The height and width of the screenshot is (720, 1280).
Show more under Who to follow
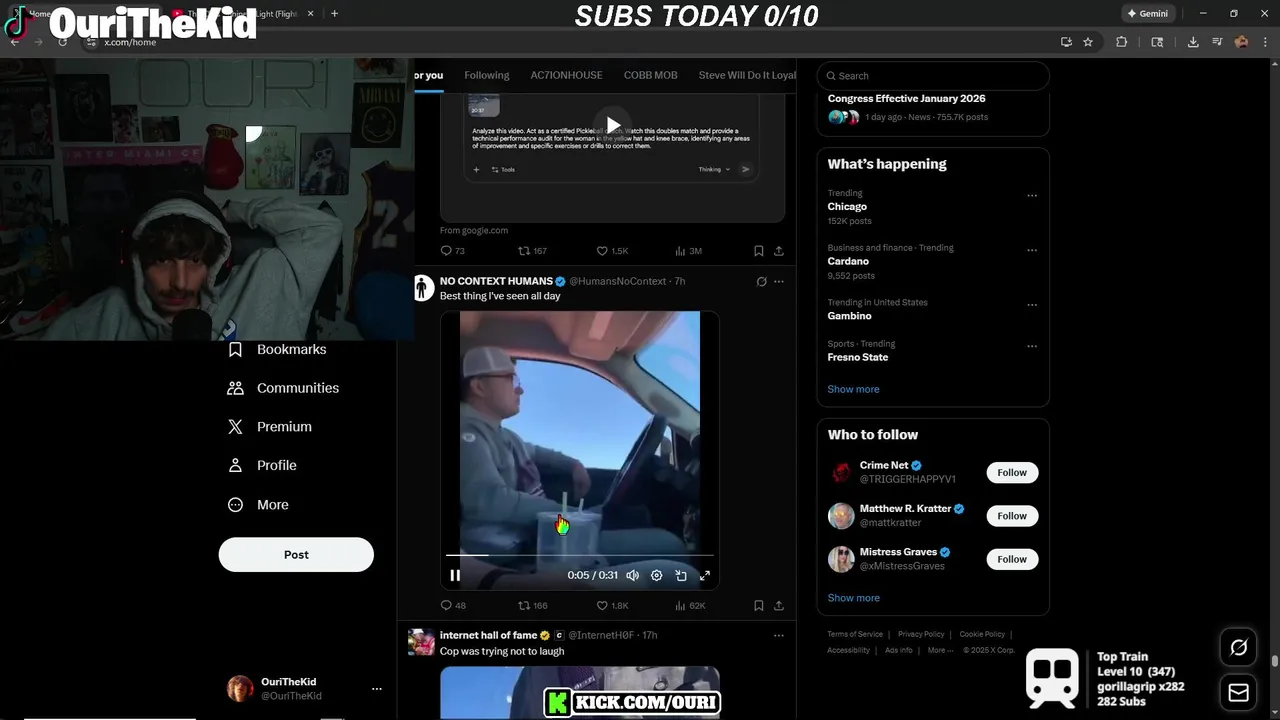click(x=853, y=598)
